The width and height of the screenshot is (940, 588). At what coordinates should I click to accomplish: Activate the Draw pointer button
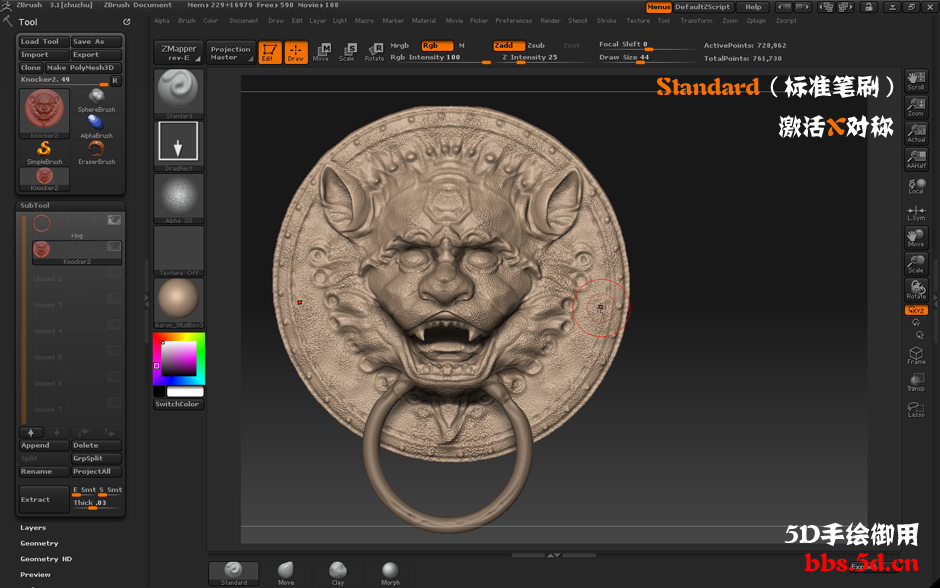pos(296,52)
